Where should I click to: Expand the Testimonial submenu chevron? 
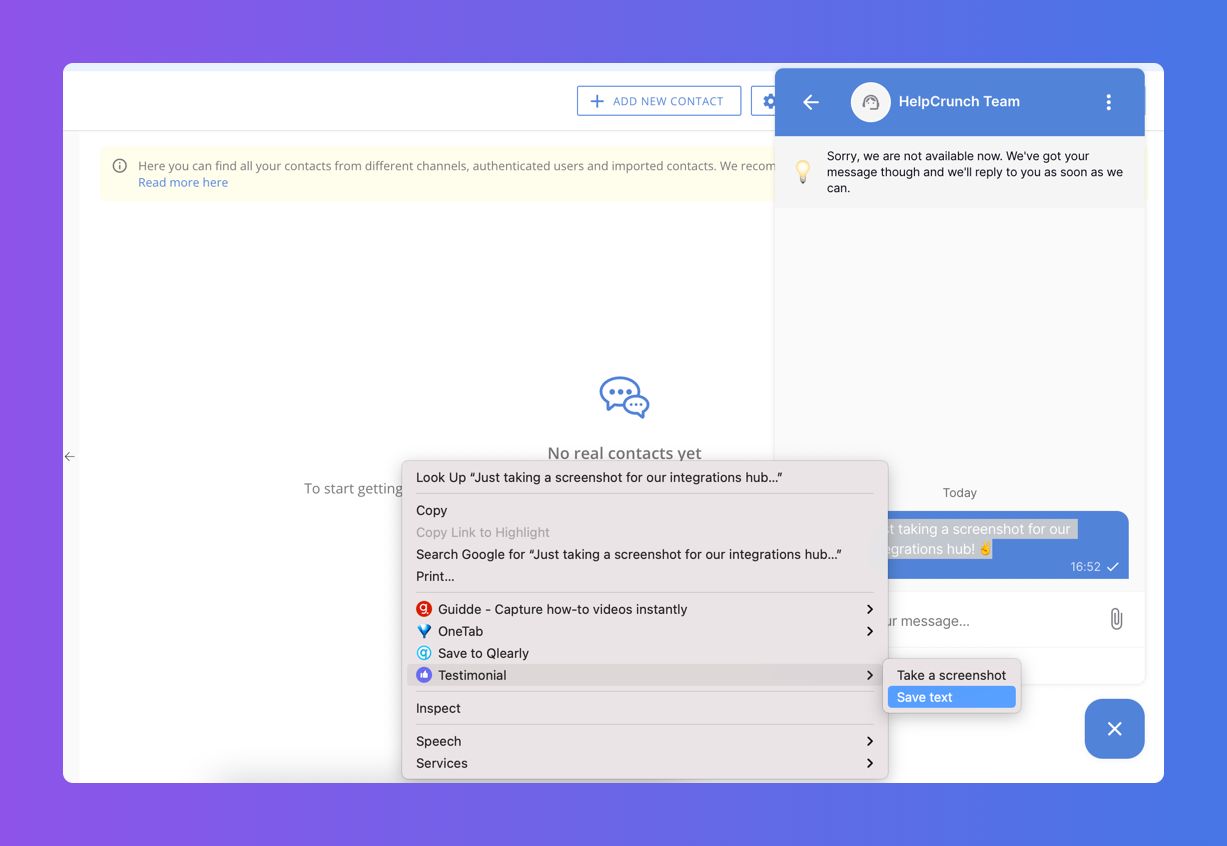870,675
